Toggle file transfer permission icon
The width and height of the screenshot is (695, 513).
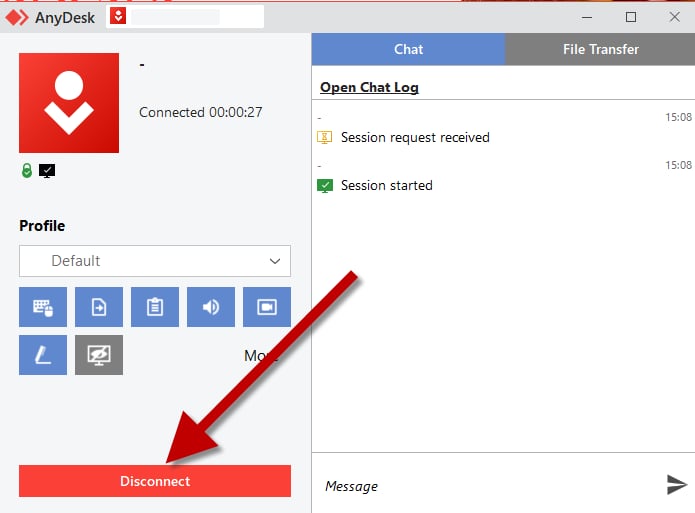point(99,307)
